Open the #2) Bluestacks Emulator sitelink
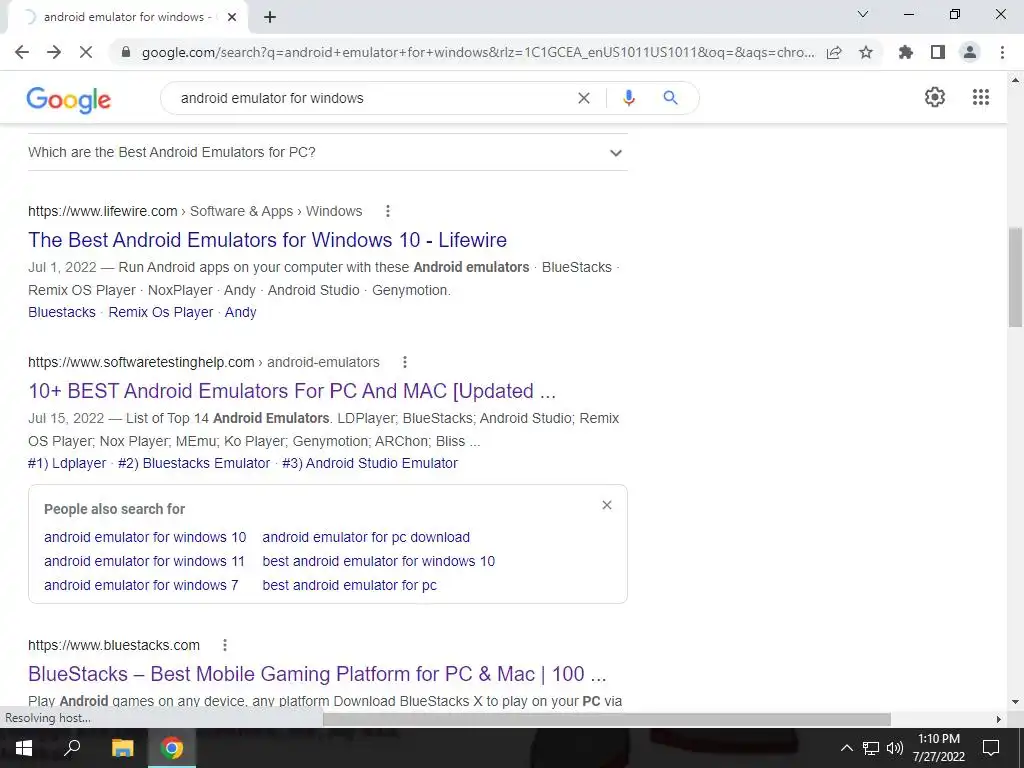The width and height of the screenshot is (1024, 768). (x=194, y=463)
